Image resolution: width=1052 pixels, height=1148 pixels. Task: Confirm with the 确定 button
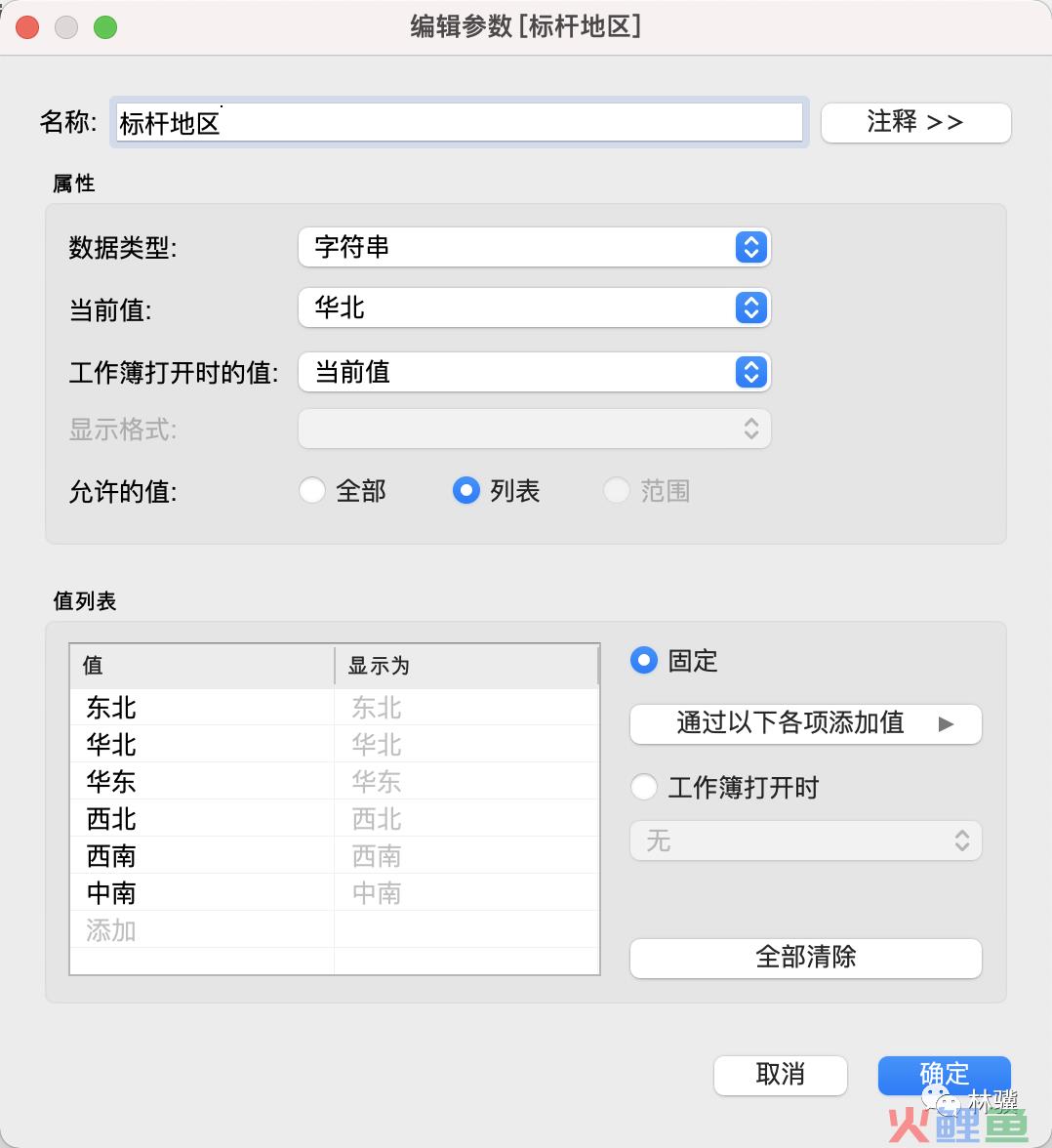(x=945, y=1075)
